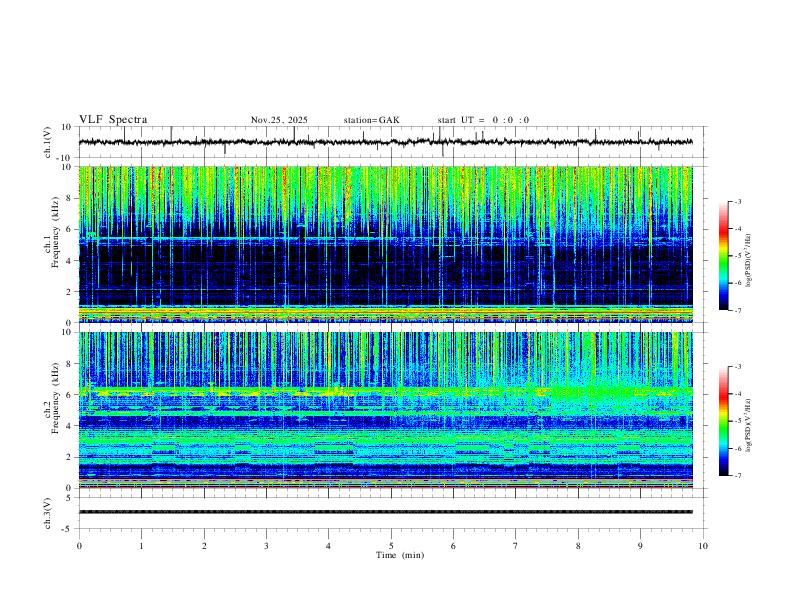
Task: Click the color bar beside the ch.1 spectrogram
Action: click(724, 256)
